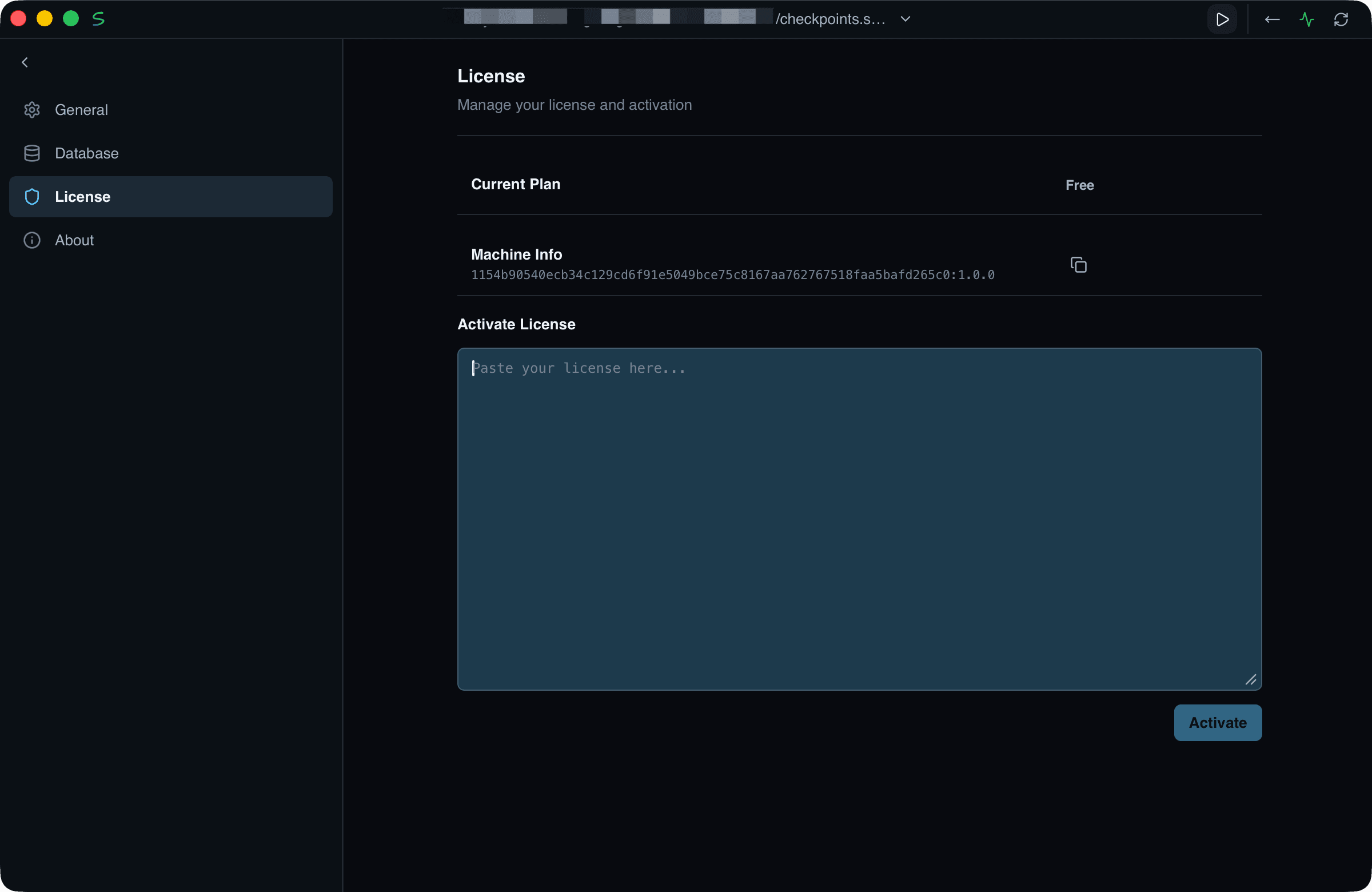Expand the checkpoints file path dropdown

click(906, 19)
